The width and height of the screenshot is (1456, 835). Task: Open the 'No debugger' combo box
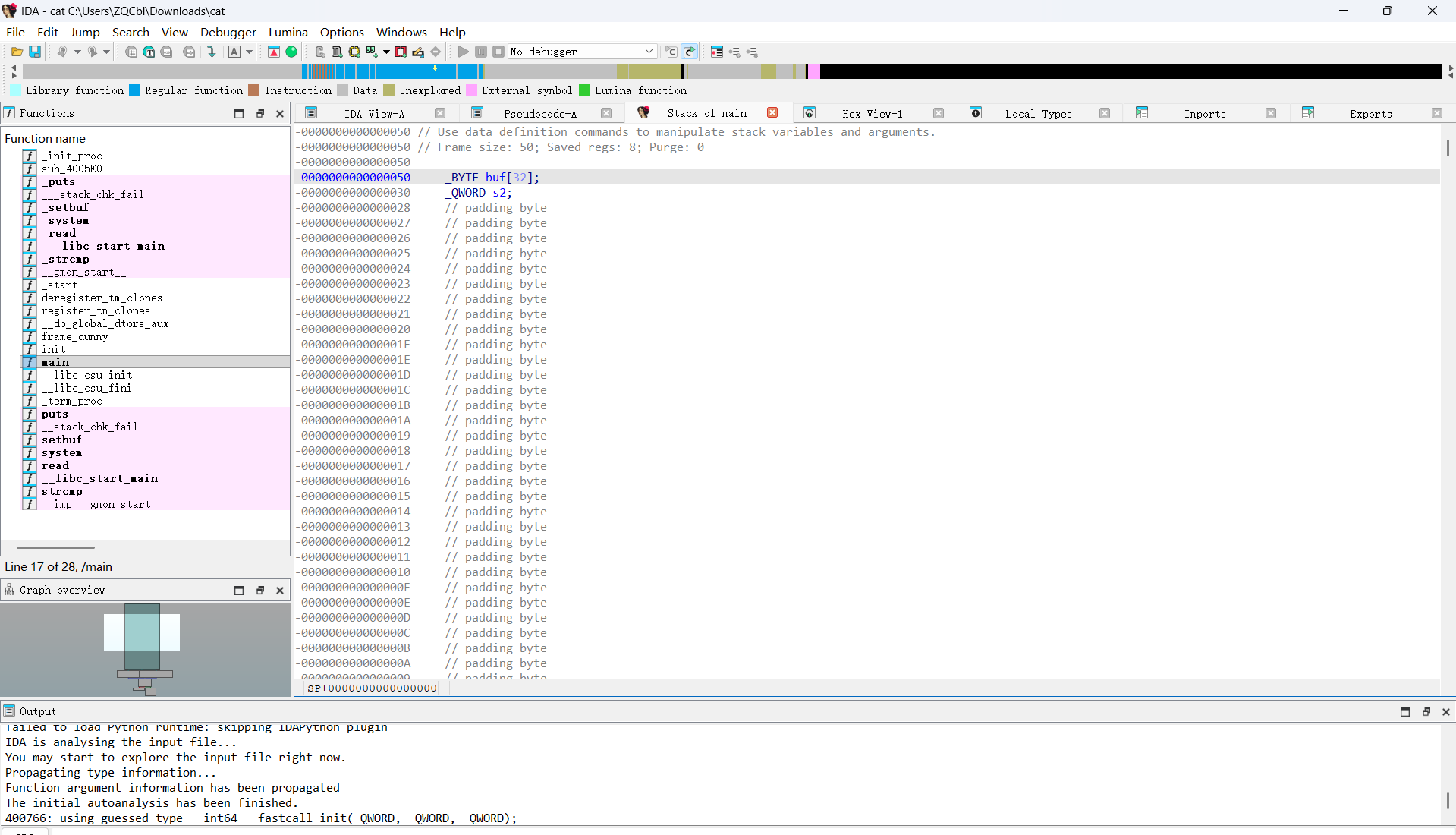(x=582, y=52)
